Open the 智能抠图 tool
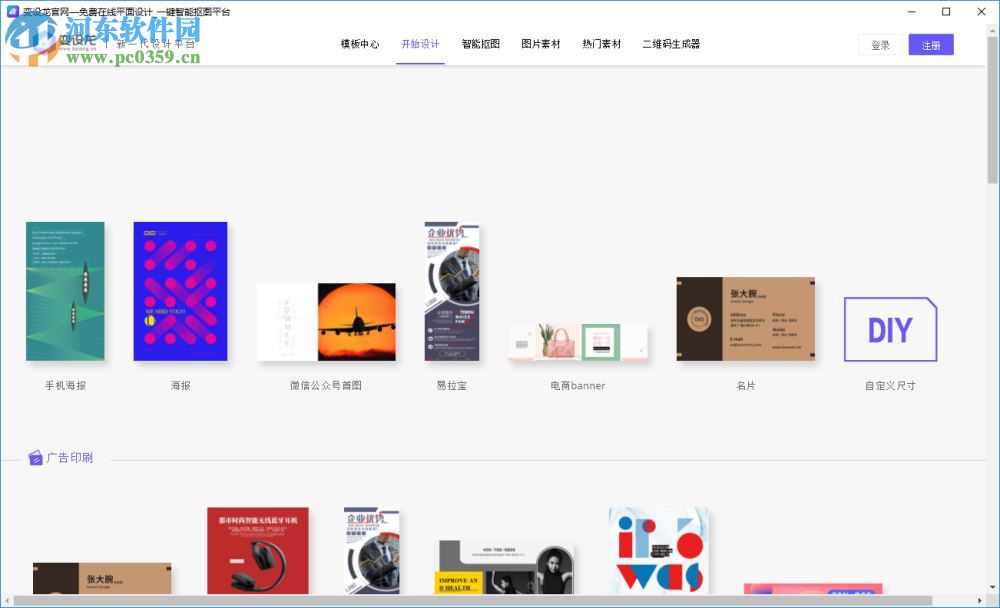 pos(480,44)
